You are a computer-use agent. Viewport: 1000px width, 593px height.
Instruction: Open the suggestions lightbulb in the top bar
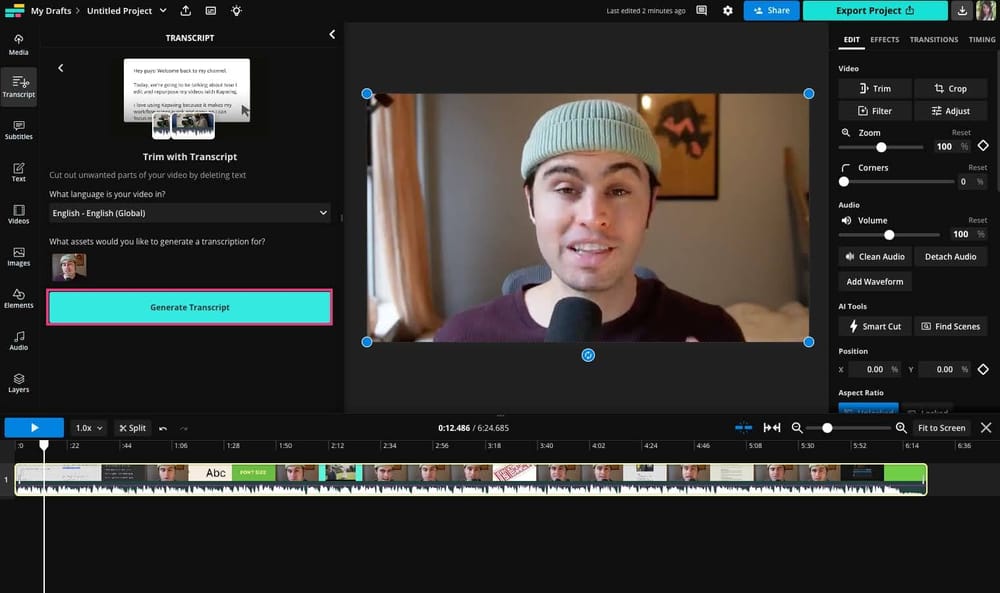tap(236, 10)
